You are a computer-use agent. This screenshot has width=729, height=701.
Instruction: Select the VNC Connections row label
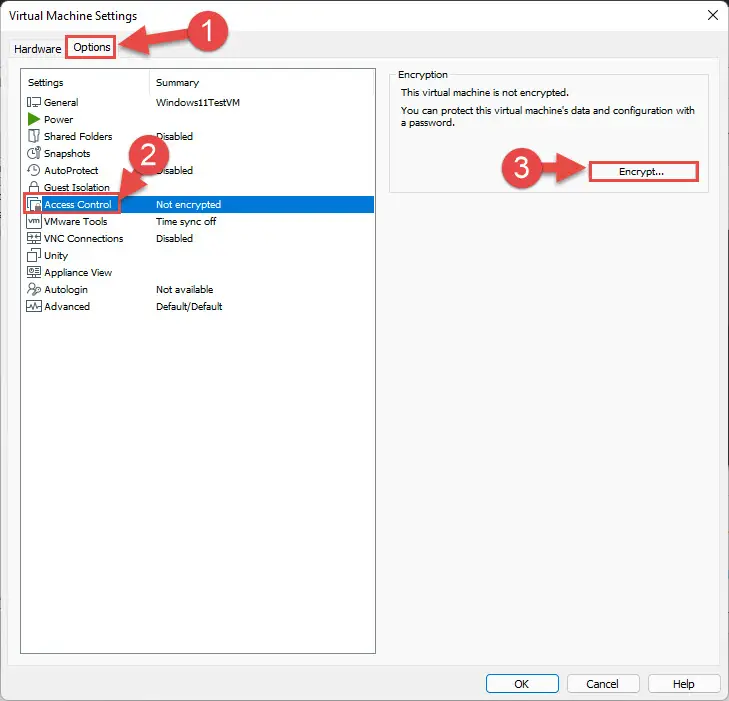83,238
